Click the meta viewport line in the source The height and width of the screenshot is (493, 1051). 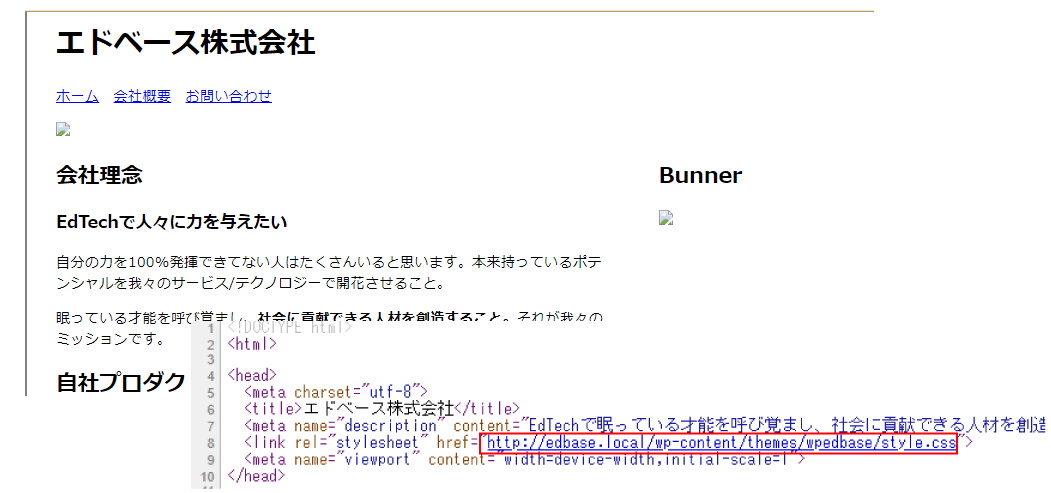tap(523, 460)
